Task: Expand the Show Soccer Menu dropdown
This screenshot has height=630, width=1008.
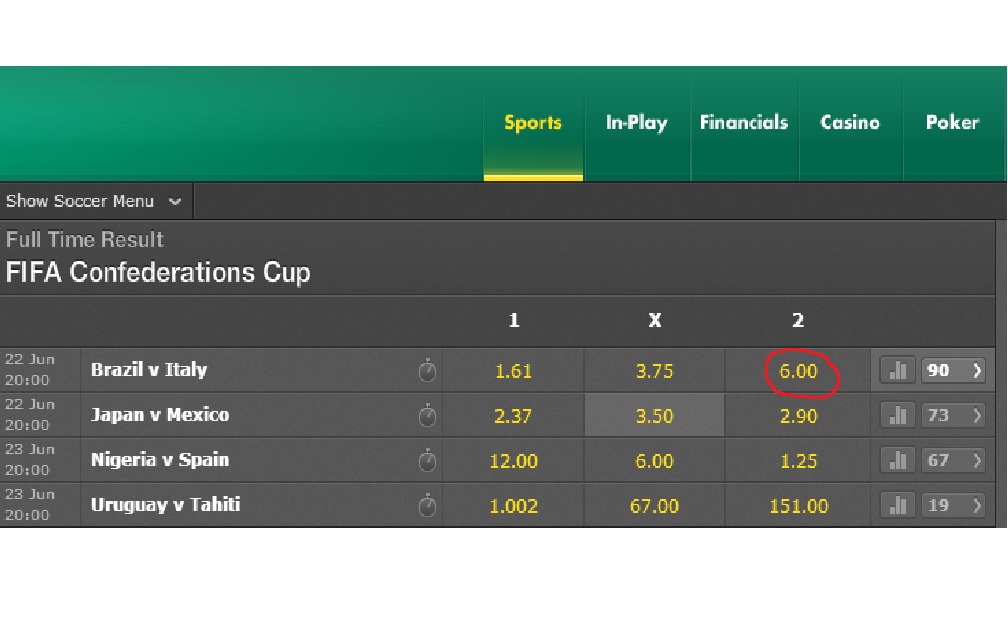Action: (95, 201)
